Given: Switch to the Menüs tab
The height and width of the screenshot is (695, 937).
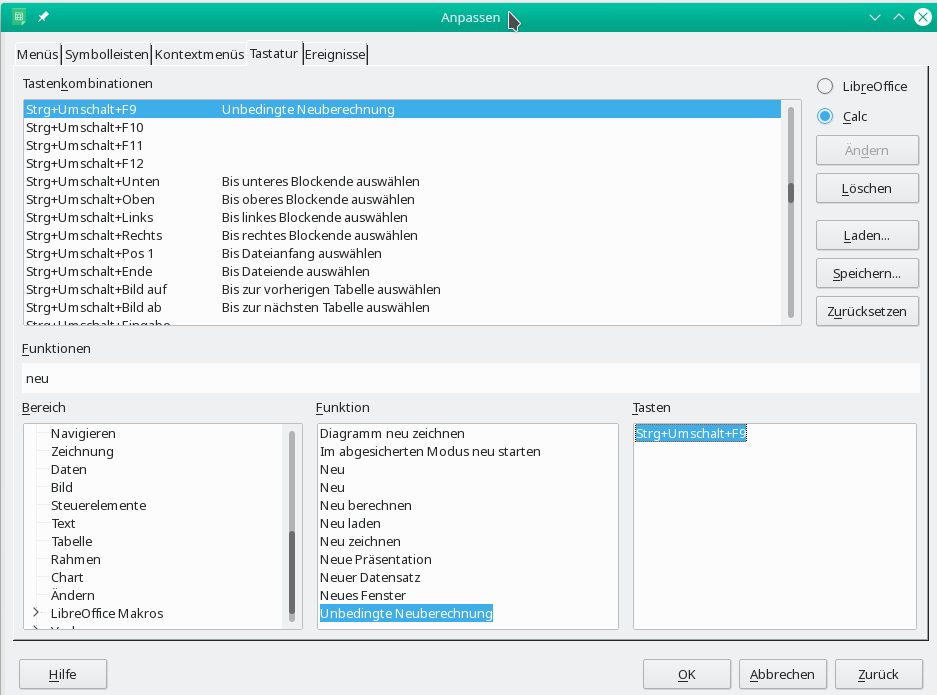Looking at the screenshot, I should [x=38, y=54].
